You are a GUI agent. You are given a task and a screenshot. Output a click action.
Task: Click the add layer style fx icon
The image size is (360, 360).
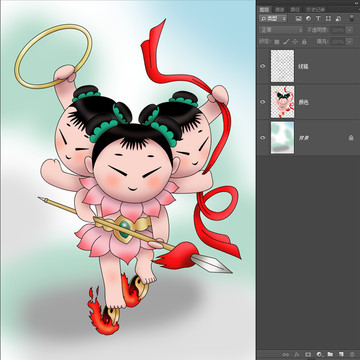coord(297,354)
